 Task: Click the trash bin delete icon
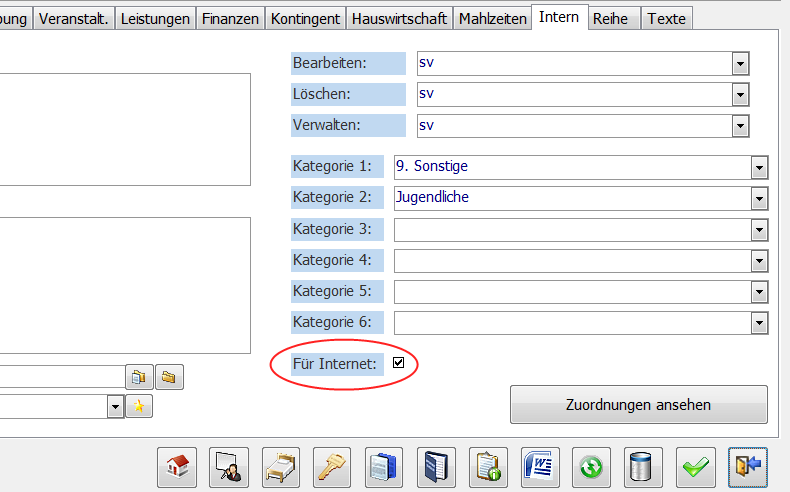tap(644, 467)
